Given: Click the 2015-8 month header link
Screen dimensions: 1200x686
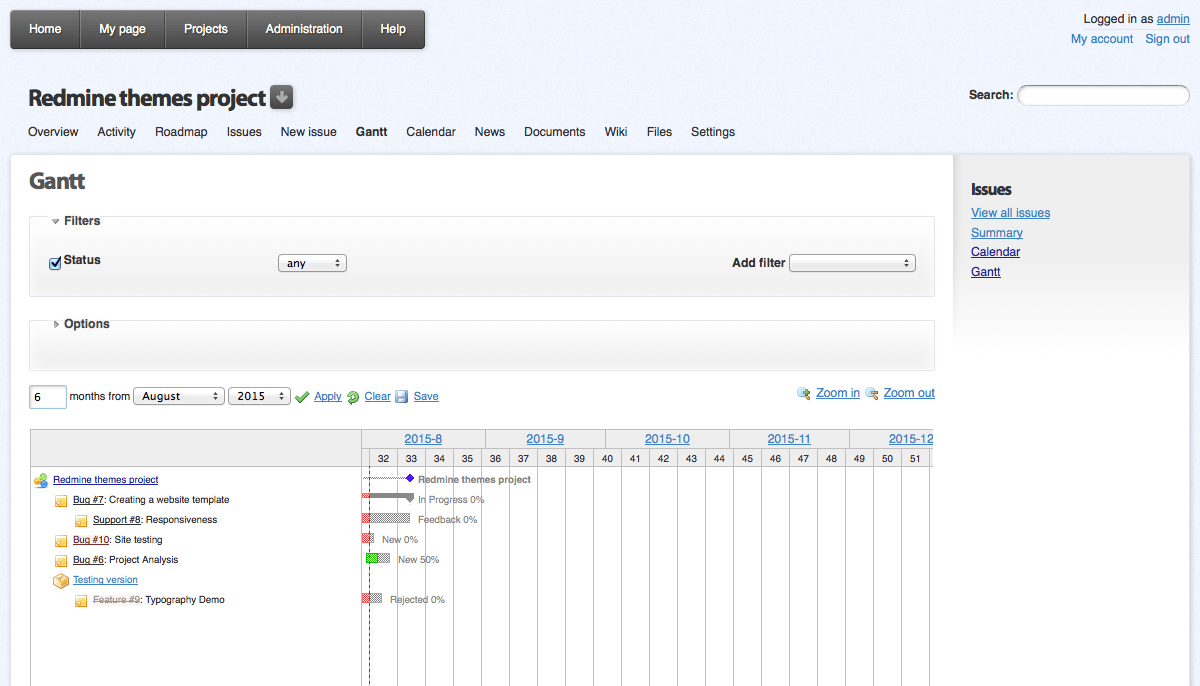Looking at the screenshot, I should (423, 439).
